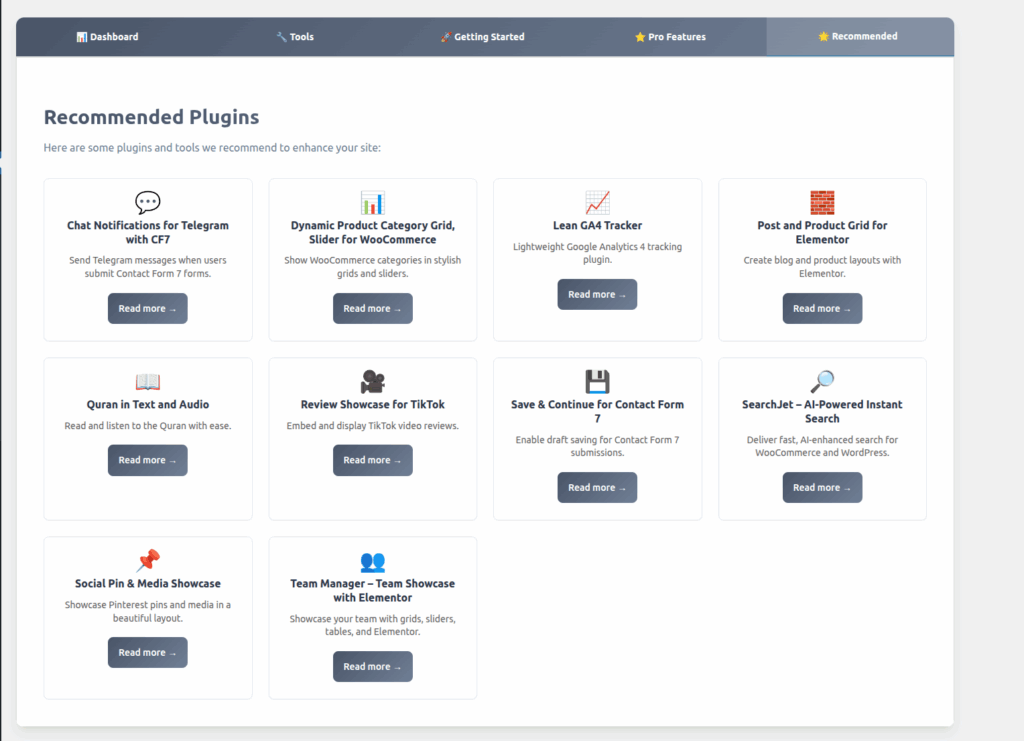Click the Quran in Text and Audio title

point(148,405)
